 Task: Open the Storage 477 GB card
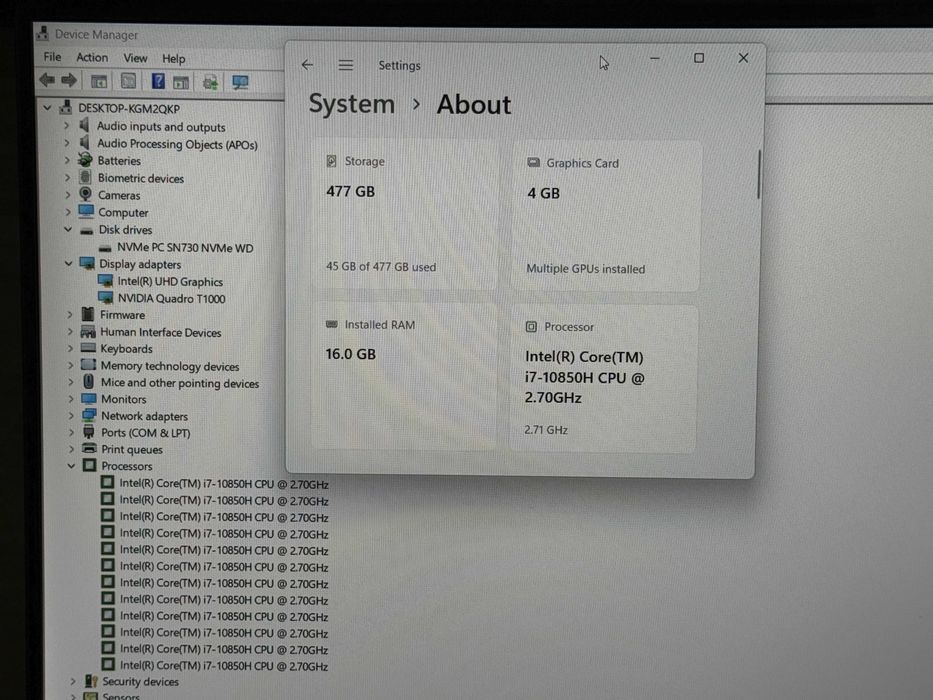[405, 215]
